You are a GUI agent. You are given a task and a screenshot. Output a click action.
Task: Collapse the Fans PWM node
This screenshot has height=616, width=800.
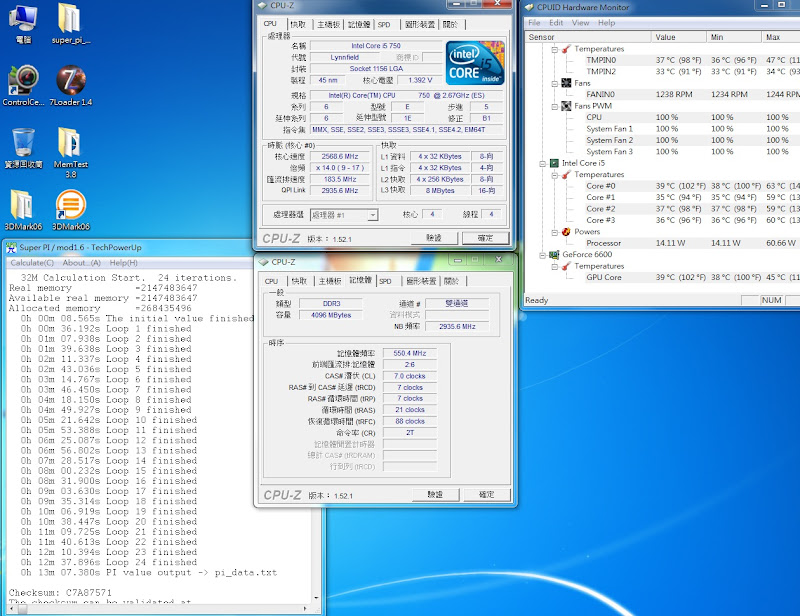tap(555, 107)
